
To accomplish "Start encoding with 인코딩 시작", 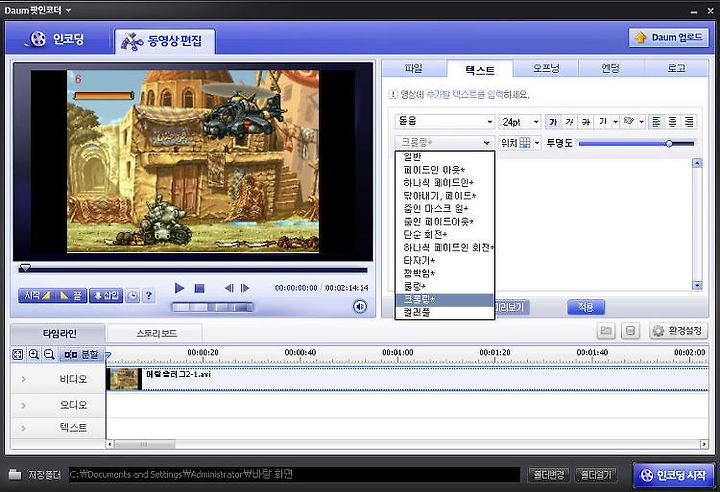I will pos(674,475).
